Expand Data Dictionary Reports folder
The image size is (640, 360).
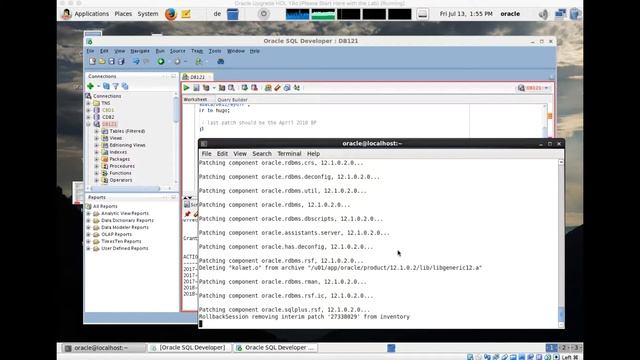click(89, 220)
